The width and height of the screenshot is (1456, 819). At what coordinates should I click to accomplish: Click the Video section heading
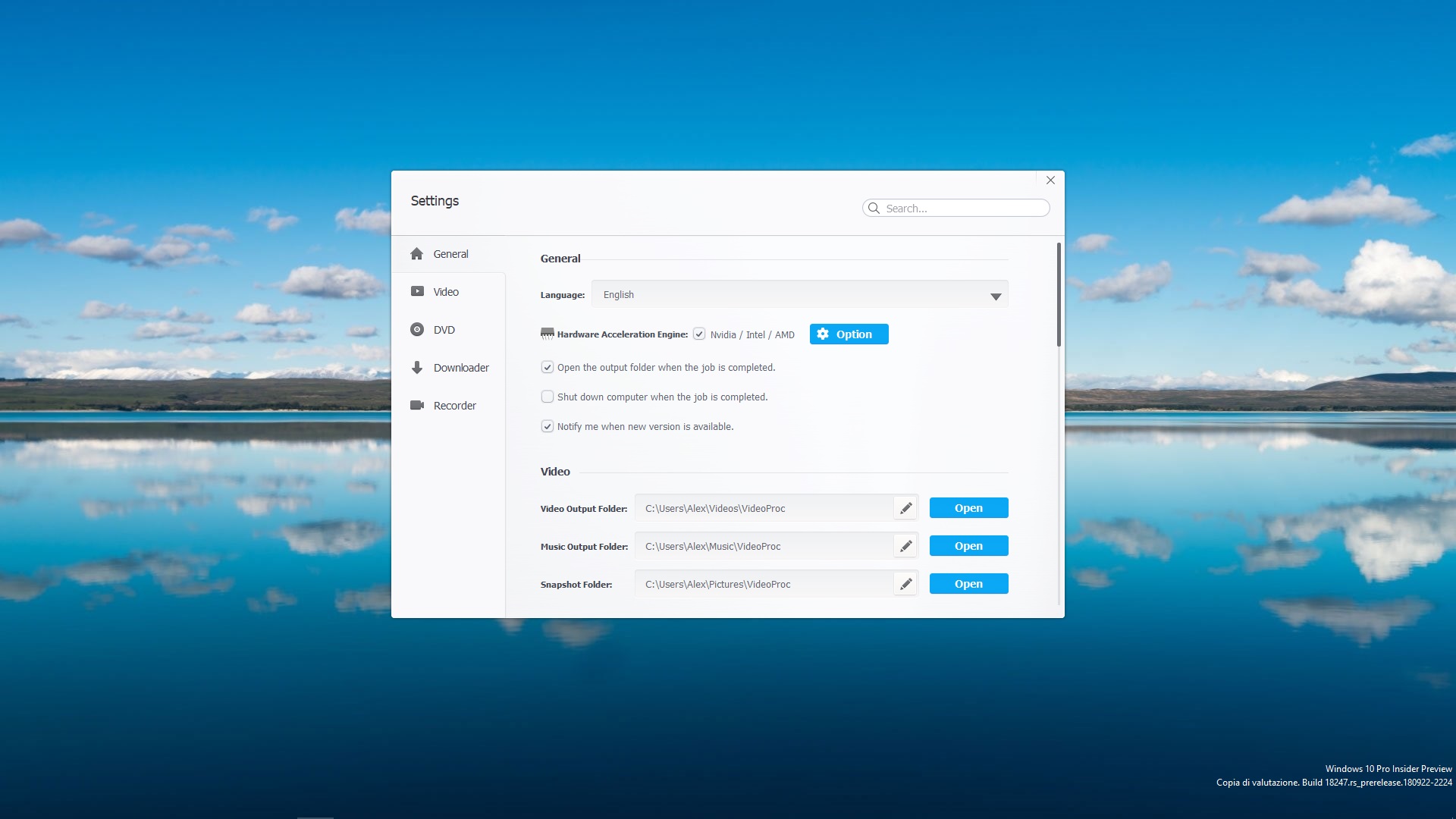(555, 472)
